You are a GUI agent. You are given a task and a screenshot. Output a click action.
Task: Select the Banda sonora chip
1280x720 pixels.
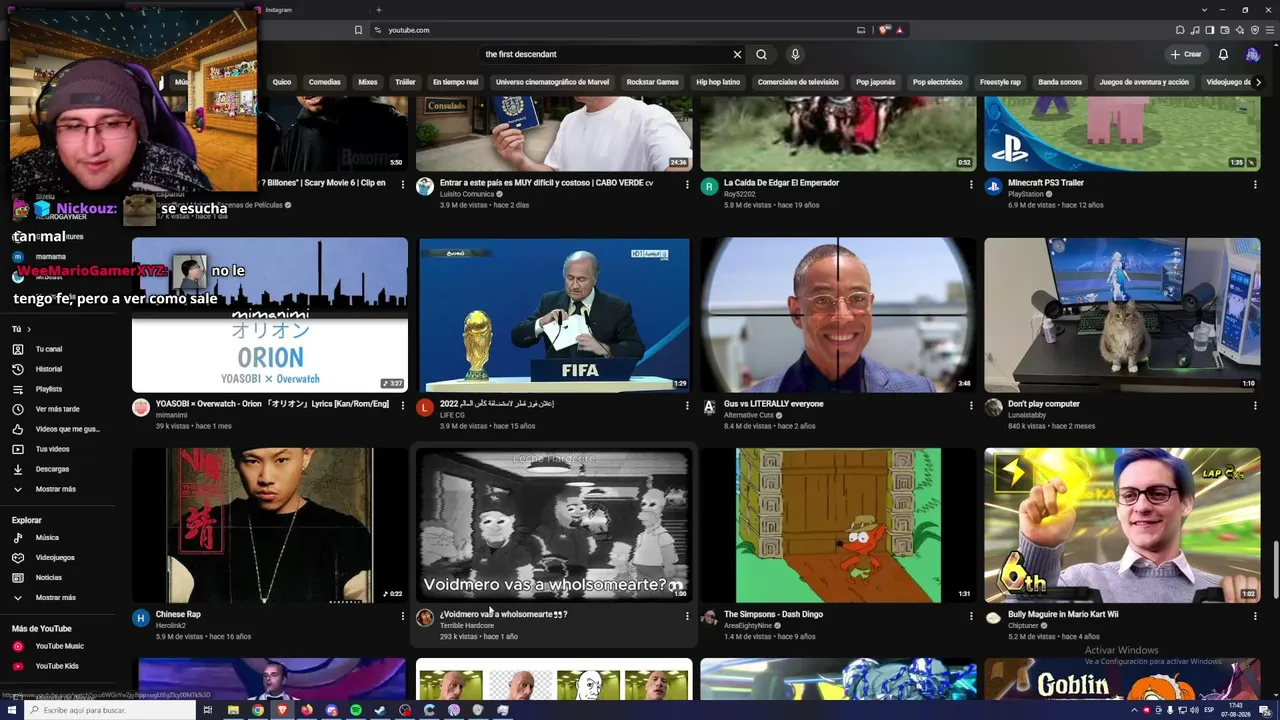pyautogui.click(x=1060, y=82)
